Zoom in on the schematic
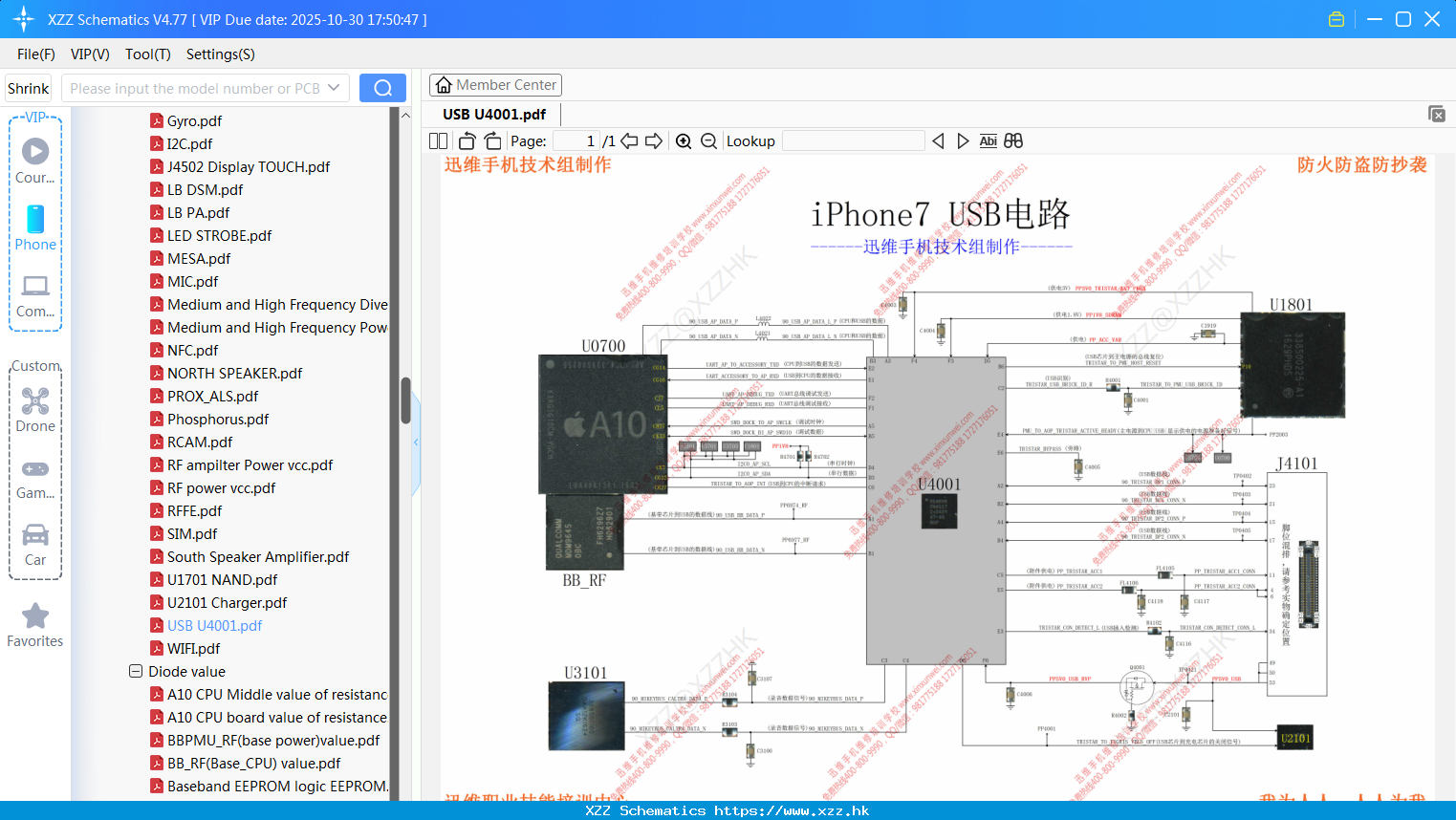This screenshot has width=1456, height=820. click(684, 140)
